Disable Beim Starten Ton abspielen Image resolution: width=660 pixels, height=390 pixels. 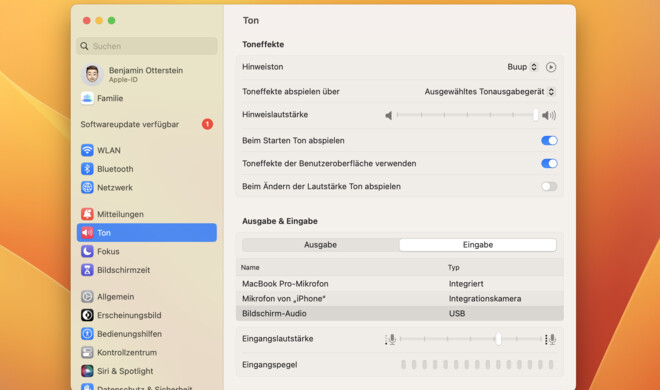coord(549,141)
